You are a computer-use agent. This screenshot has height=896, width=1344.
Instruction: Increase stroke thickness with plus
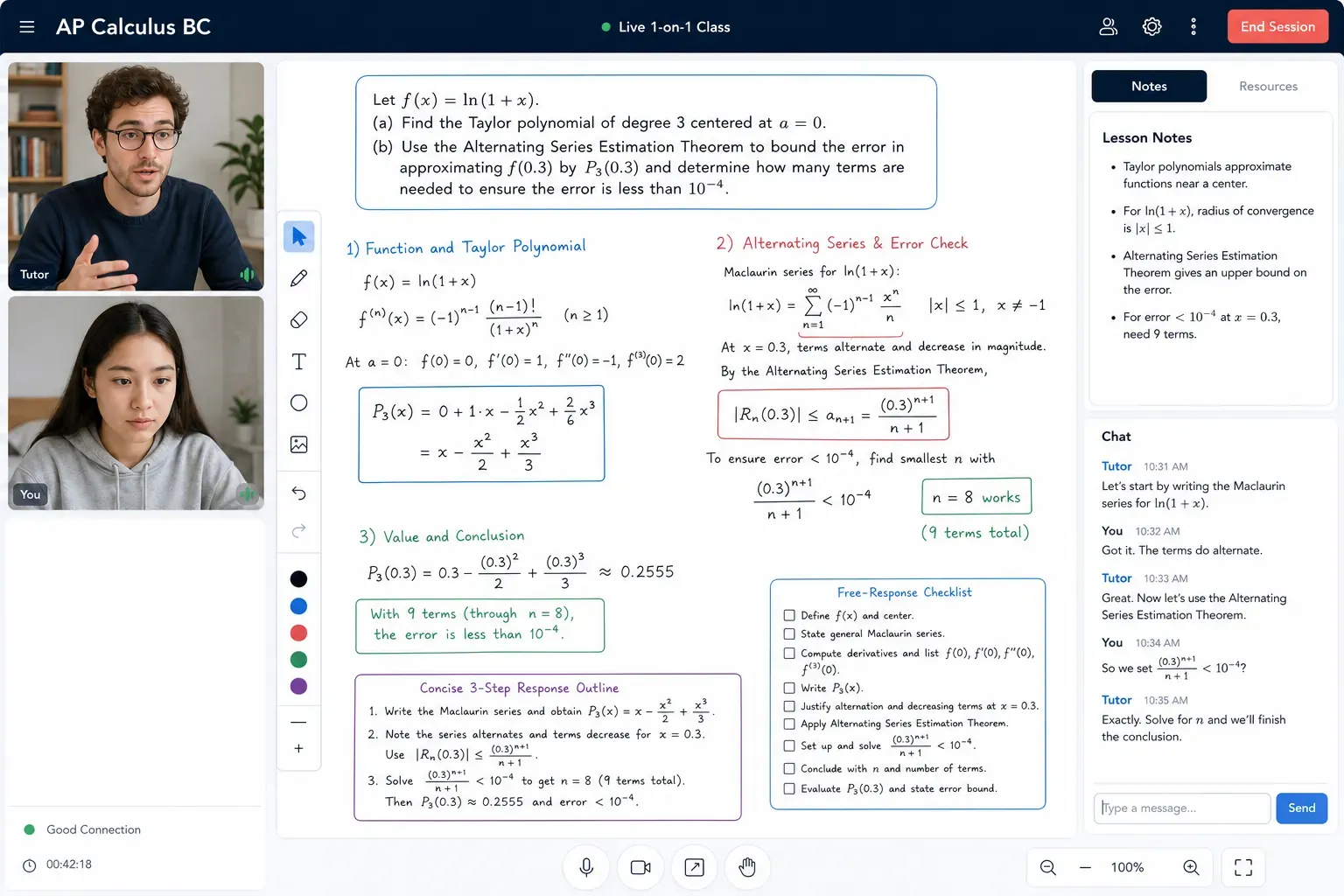click(299, 748)
